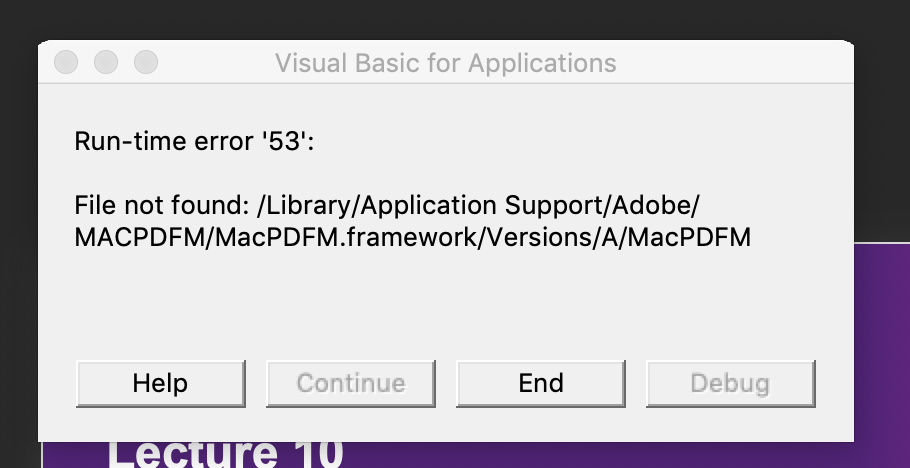The width and height of the screenshot is (910, 468).
Task: Click the leftmost gray close circle
Action: tap(66, 62)
